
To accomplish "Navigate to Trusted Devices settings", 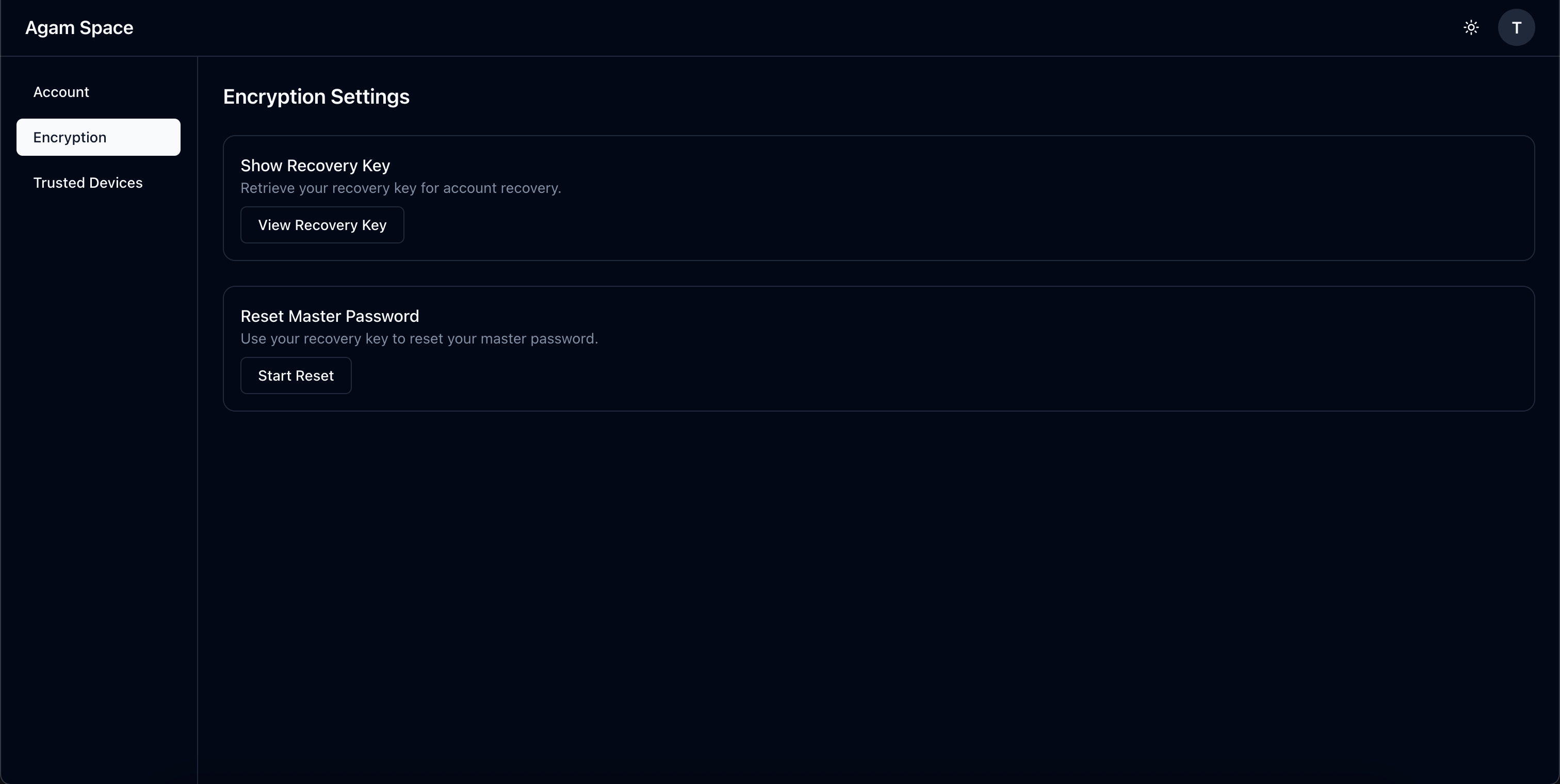I will coord(88,182).
